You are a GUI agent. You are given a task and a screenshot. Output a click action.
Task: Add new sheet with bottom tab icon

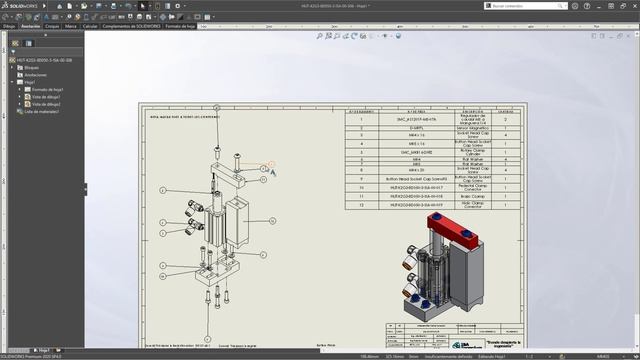point(58,350)
